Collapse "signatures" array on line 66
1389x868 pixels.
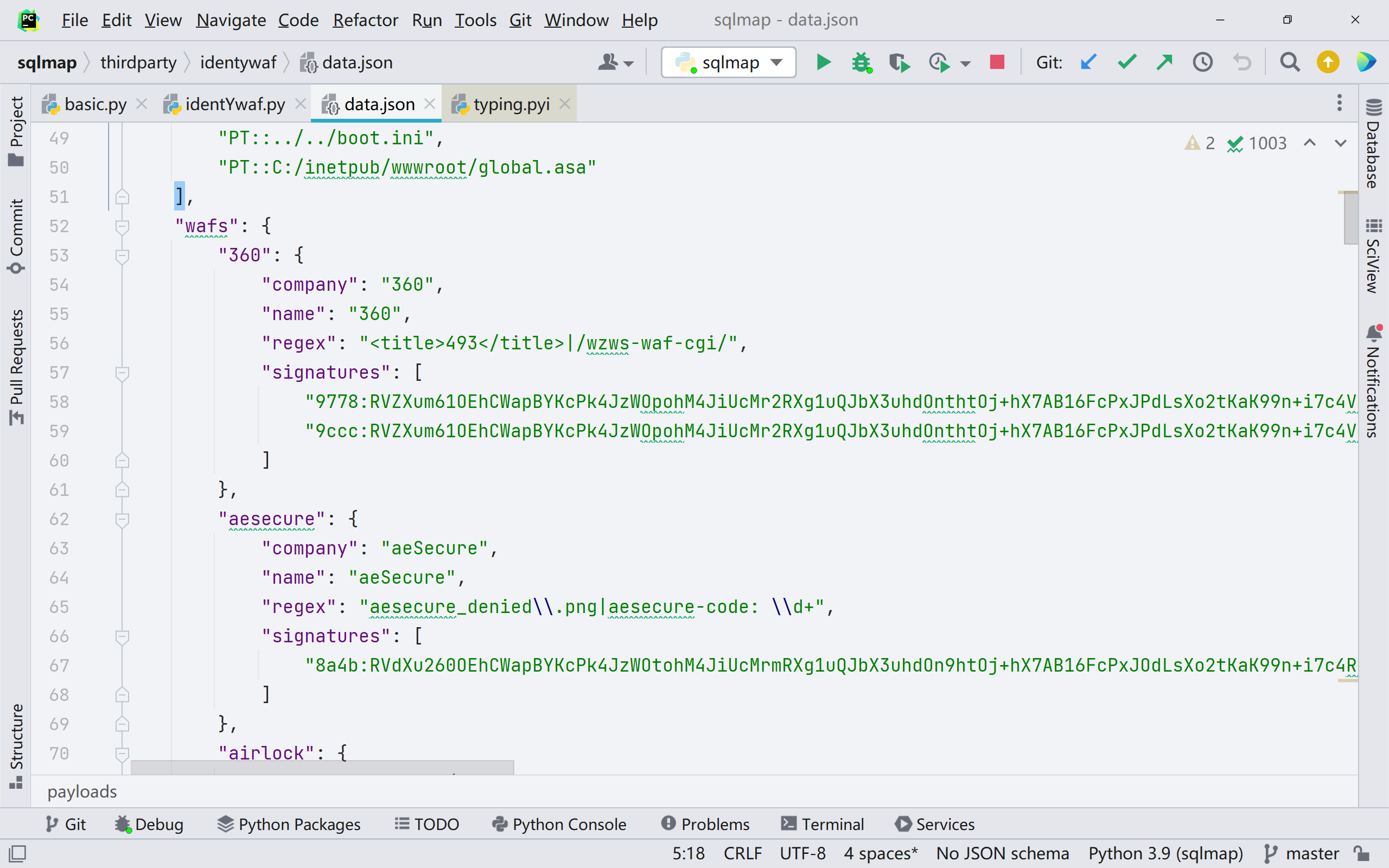122,637
